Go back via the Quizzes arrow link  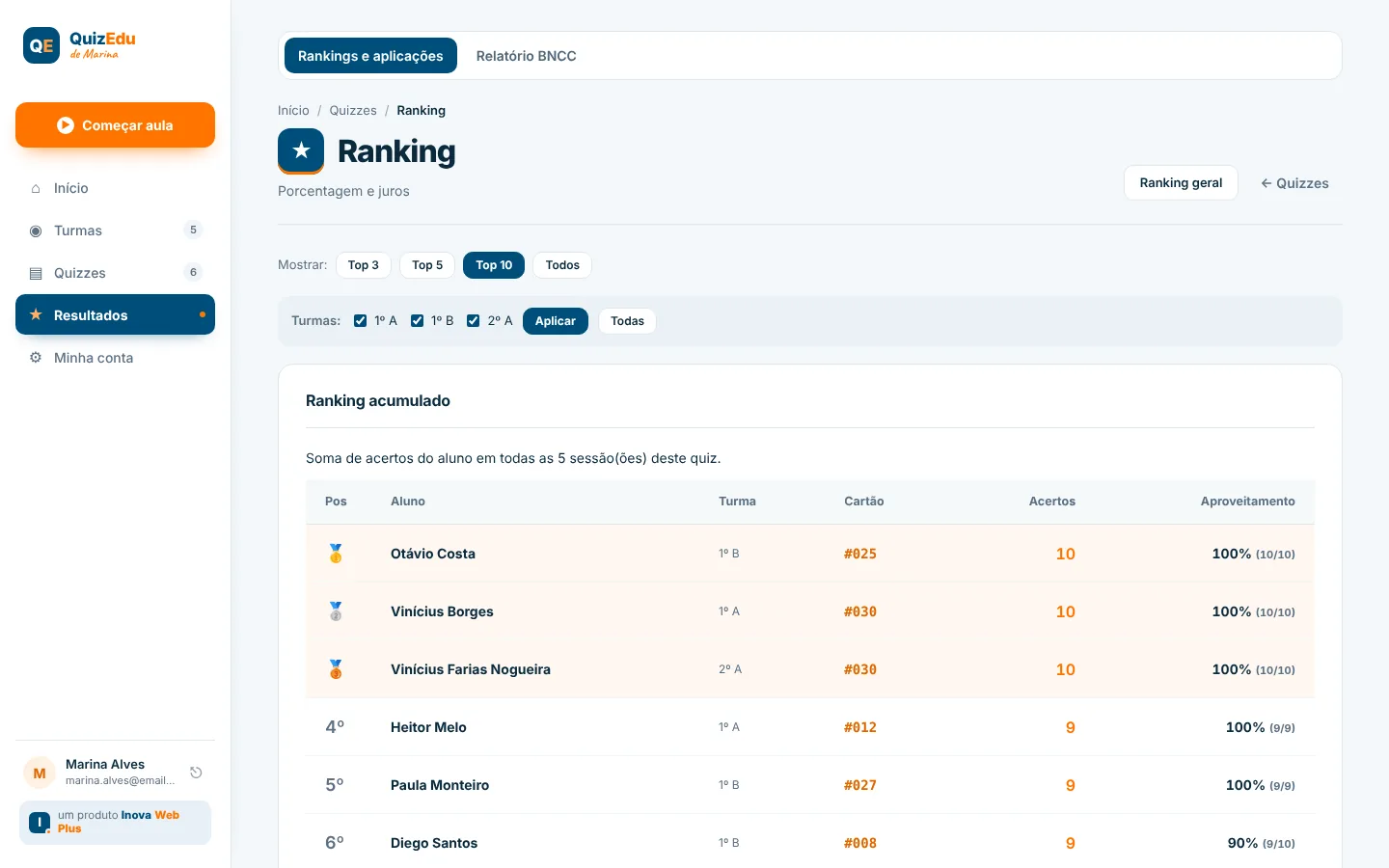pyautogui.click(x=1294, y=183)
